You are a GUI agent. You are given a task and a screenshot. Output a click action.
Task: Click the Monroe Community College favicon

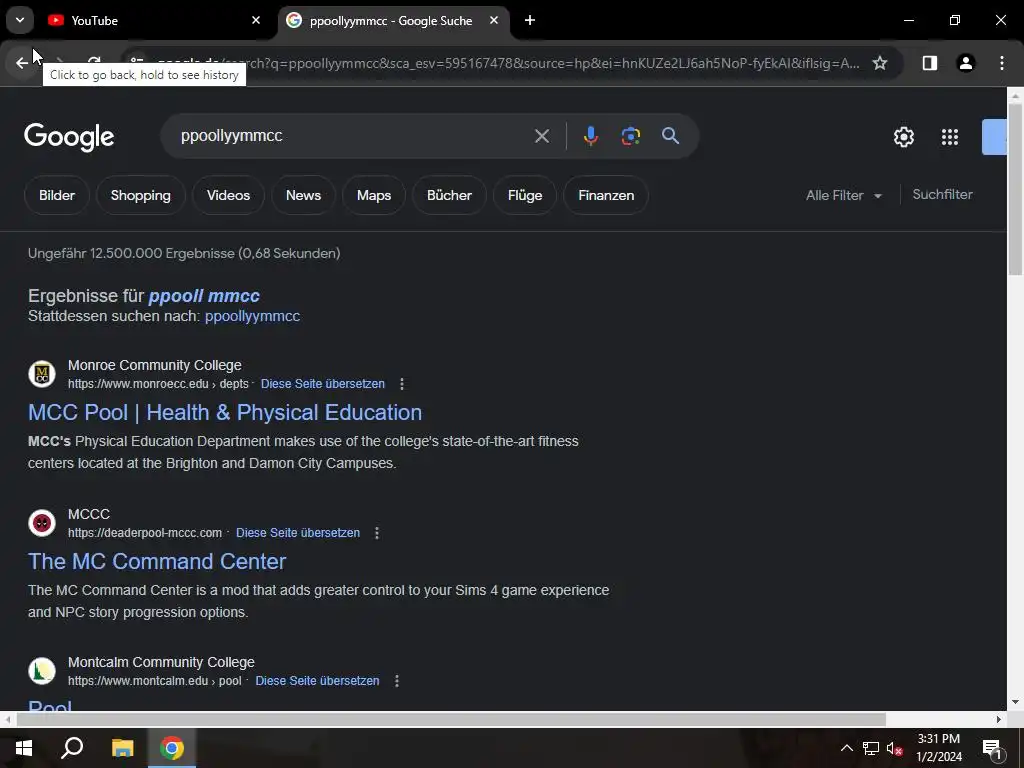[42, 374]
